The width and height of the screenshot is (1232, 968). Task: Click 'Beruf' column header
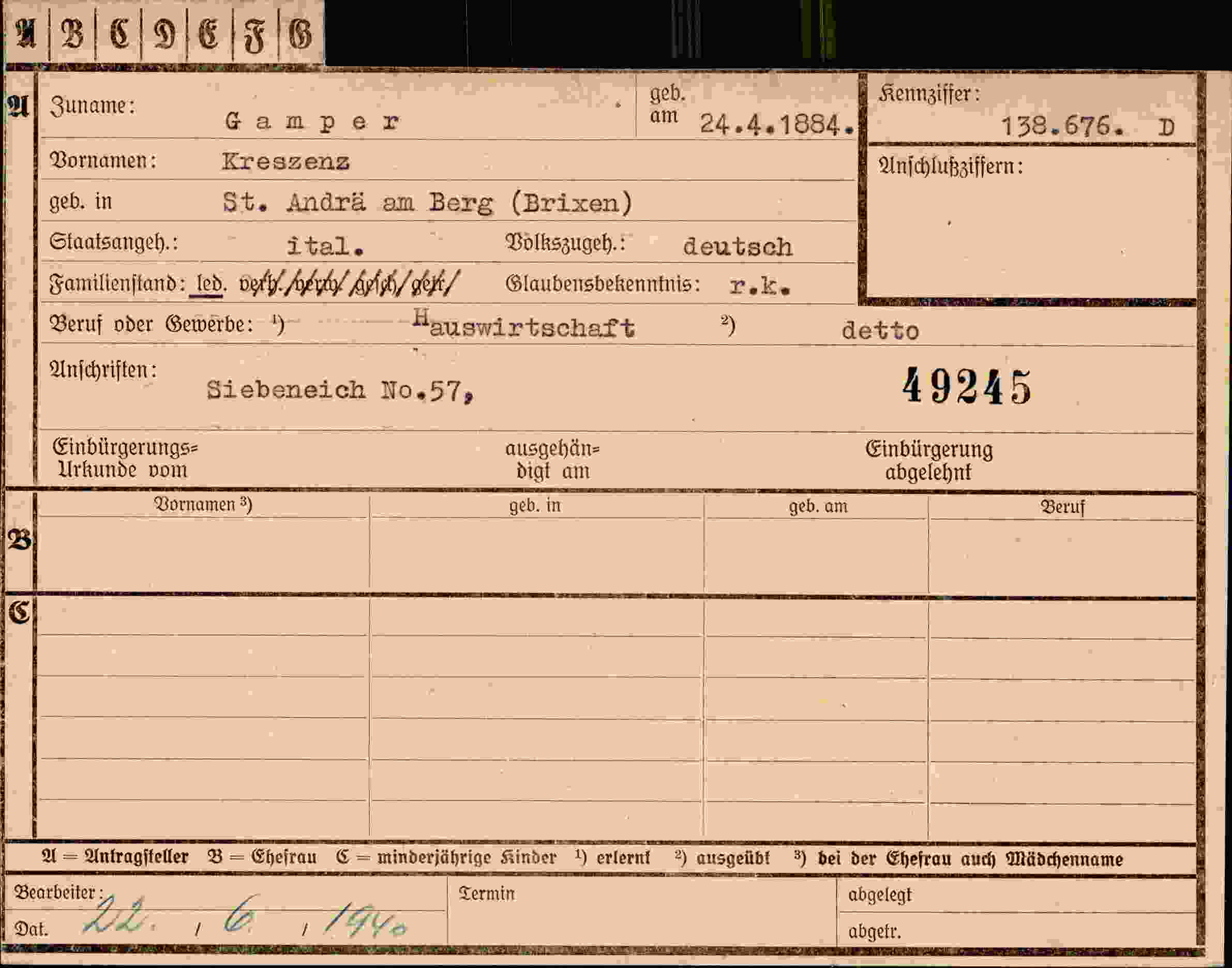tap(1062, 508)
